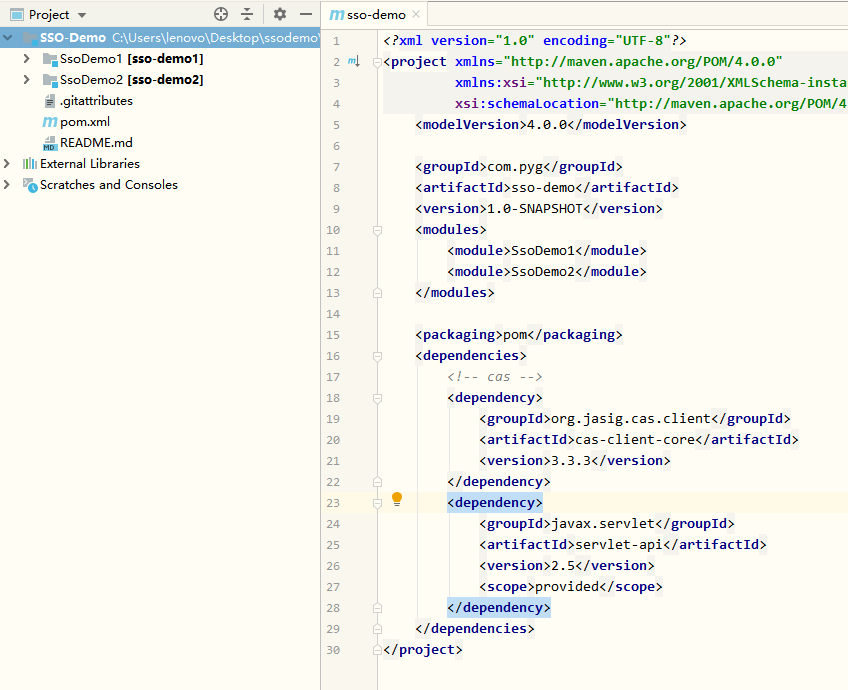This screenshot has height=690, width=848.
Task: Click line number 15 in gutter
Action: pos(333,335)
